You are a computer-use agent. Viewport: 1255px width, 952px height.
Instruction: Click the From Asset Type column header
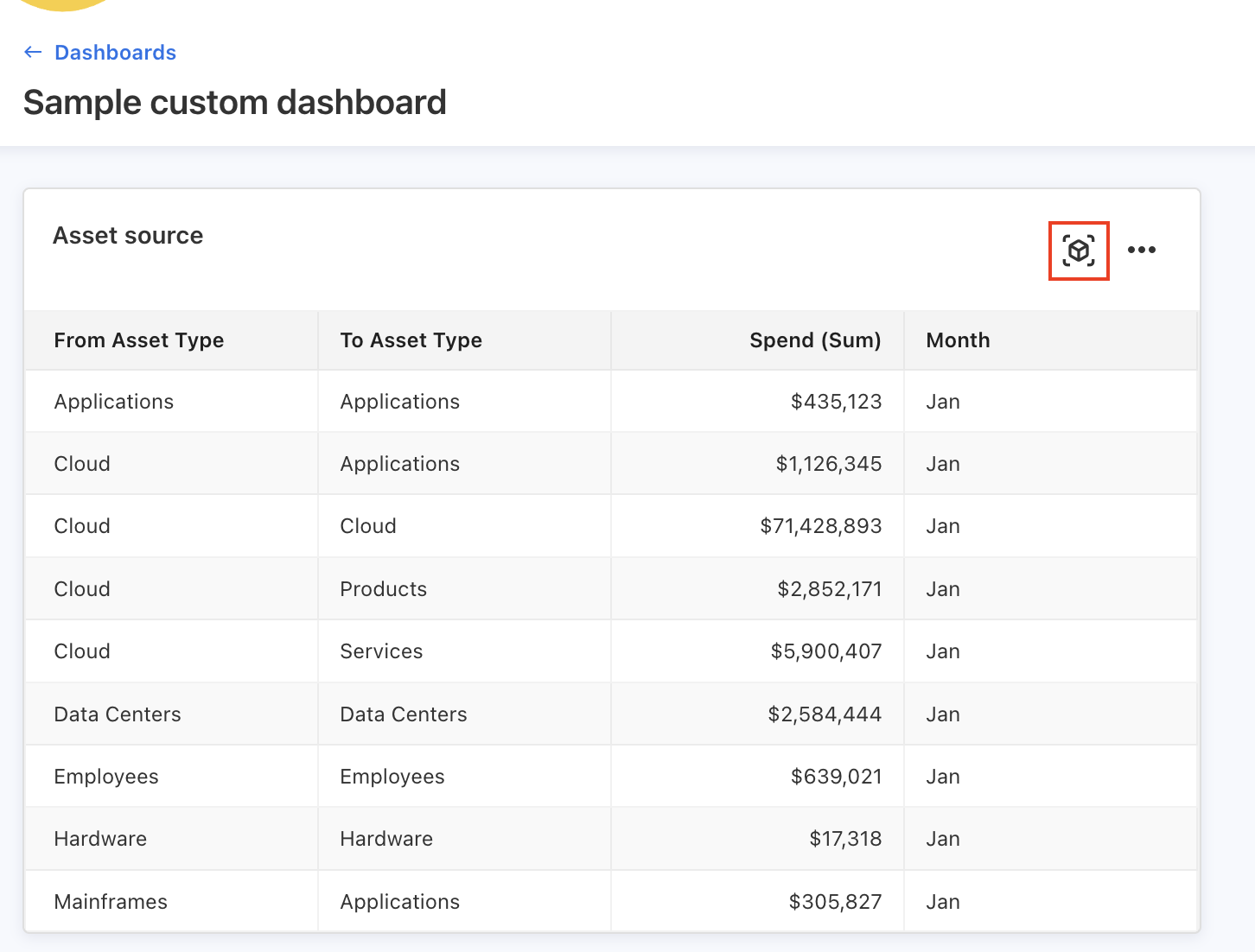pos(139,340)
